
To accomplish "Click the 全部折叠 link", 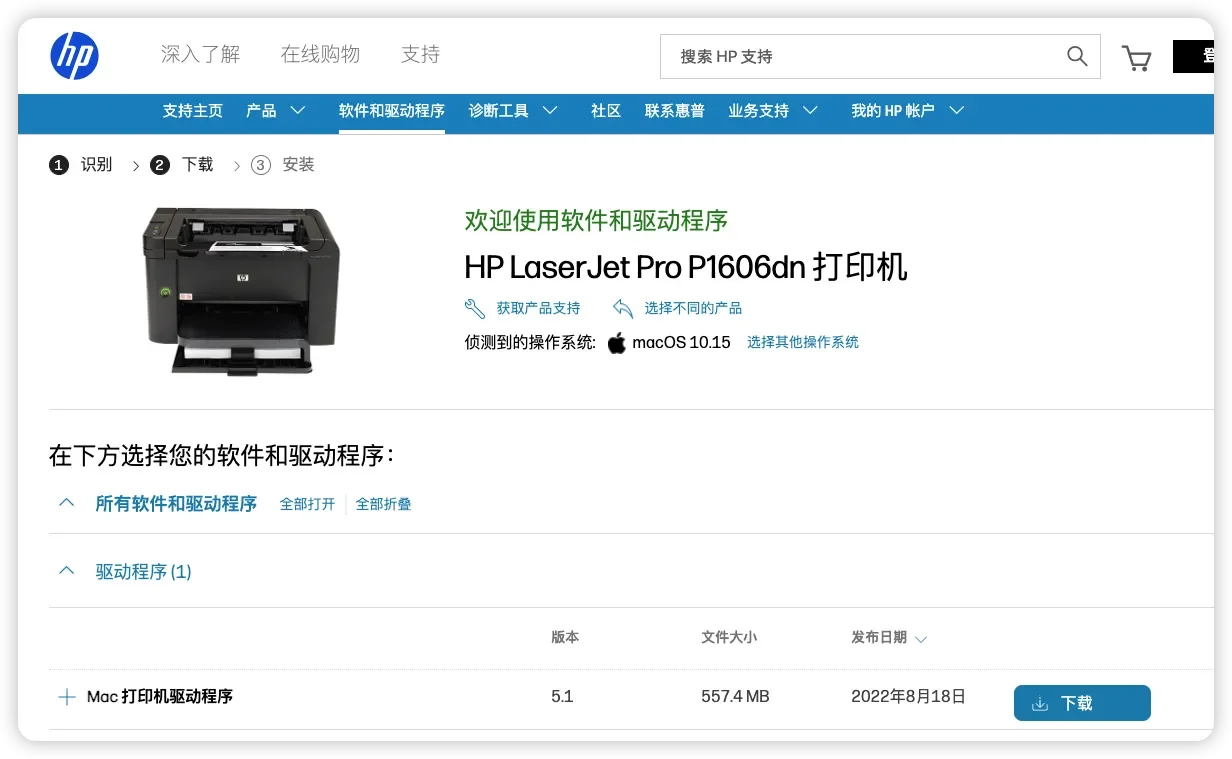I will click(x=384, y=504).
